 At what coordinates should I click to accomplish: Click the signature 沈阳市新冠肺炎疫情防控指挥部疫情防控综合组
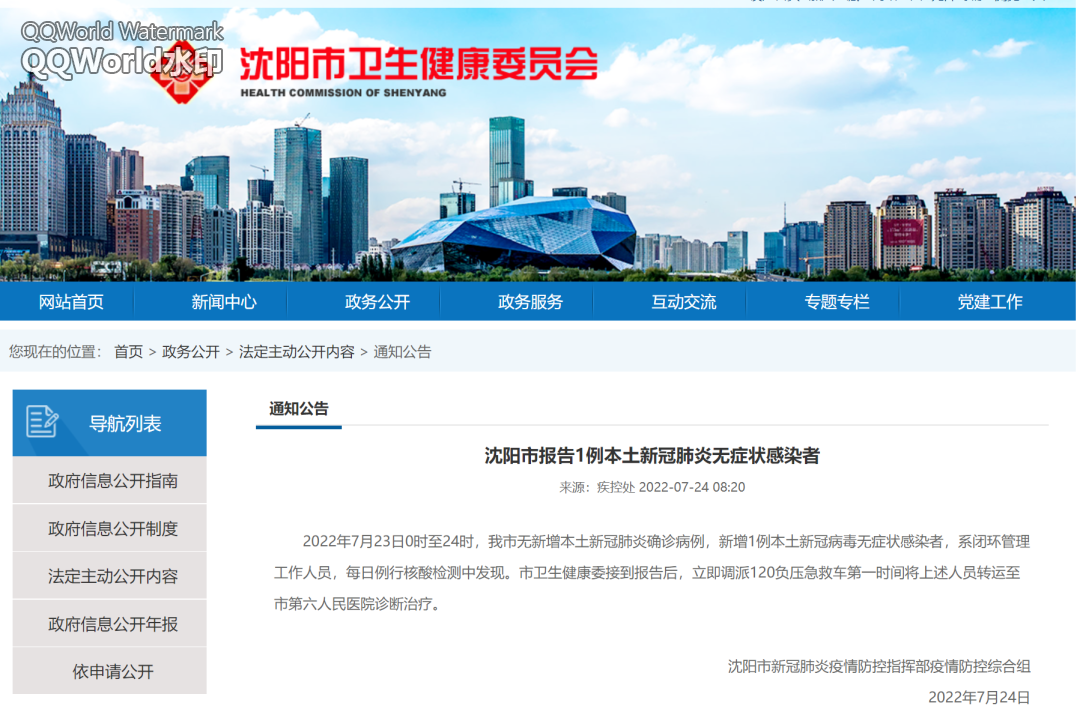pos(879,667)
